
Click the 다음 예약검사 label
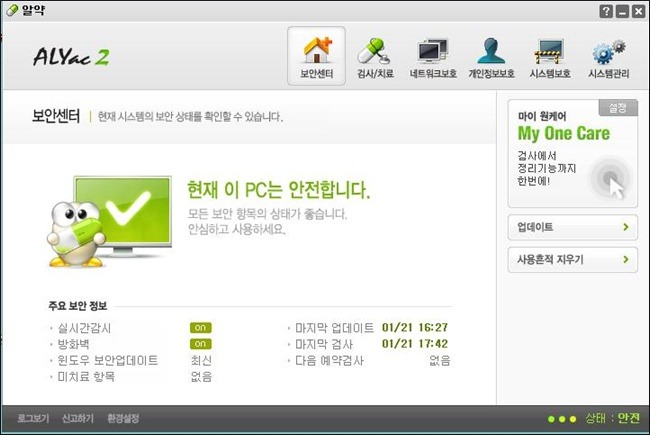coord(329,360)
